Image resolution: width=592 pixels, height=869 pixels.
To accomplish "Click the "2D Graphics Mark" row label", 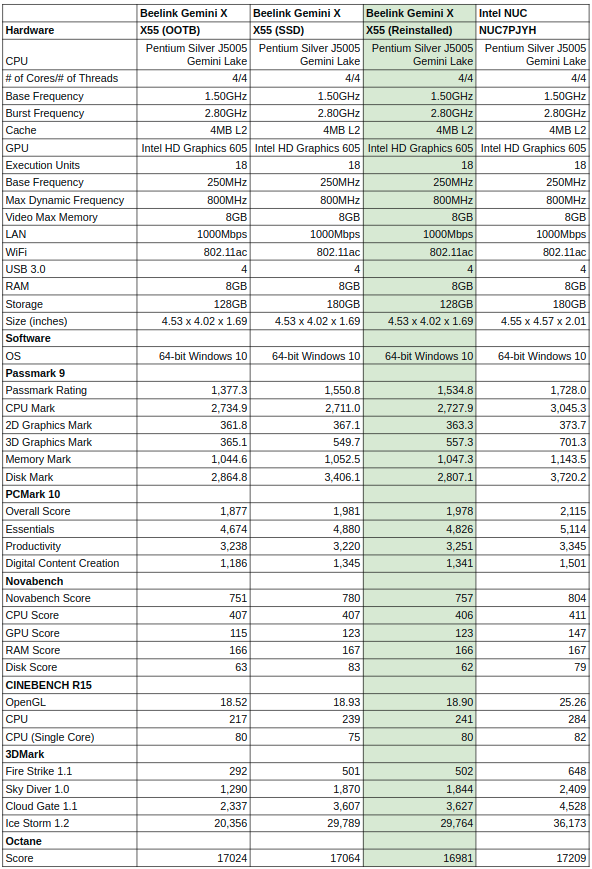I will click(49, 425).
